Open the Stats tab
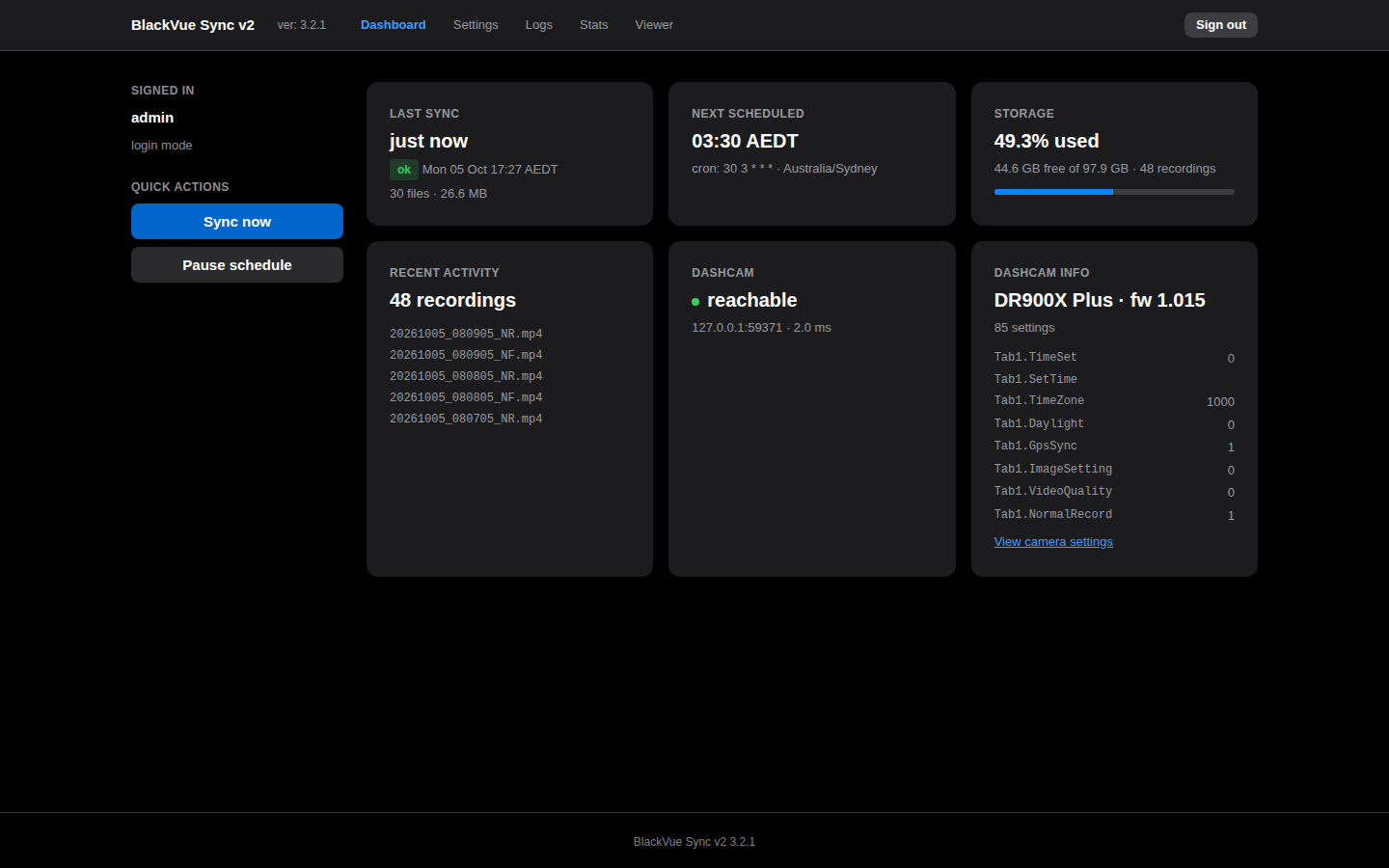 (593, 25)
